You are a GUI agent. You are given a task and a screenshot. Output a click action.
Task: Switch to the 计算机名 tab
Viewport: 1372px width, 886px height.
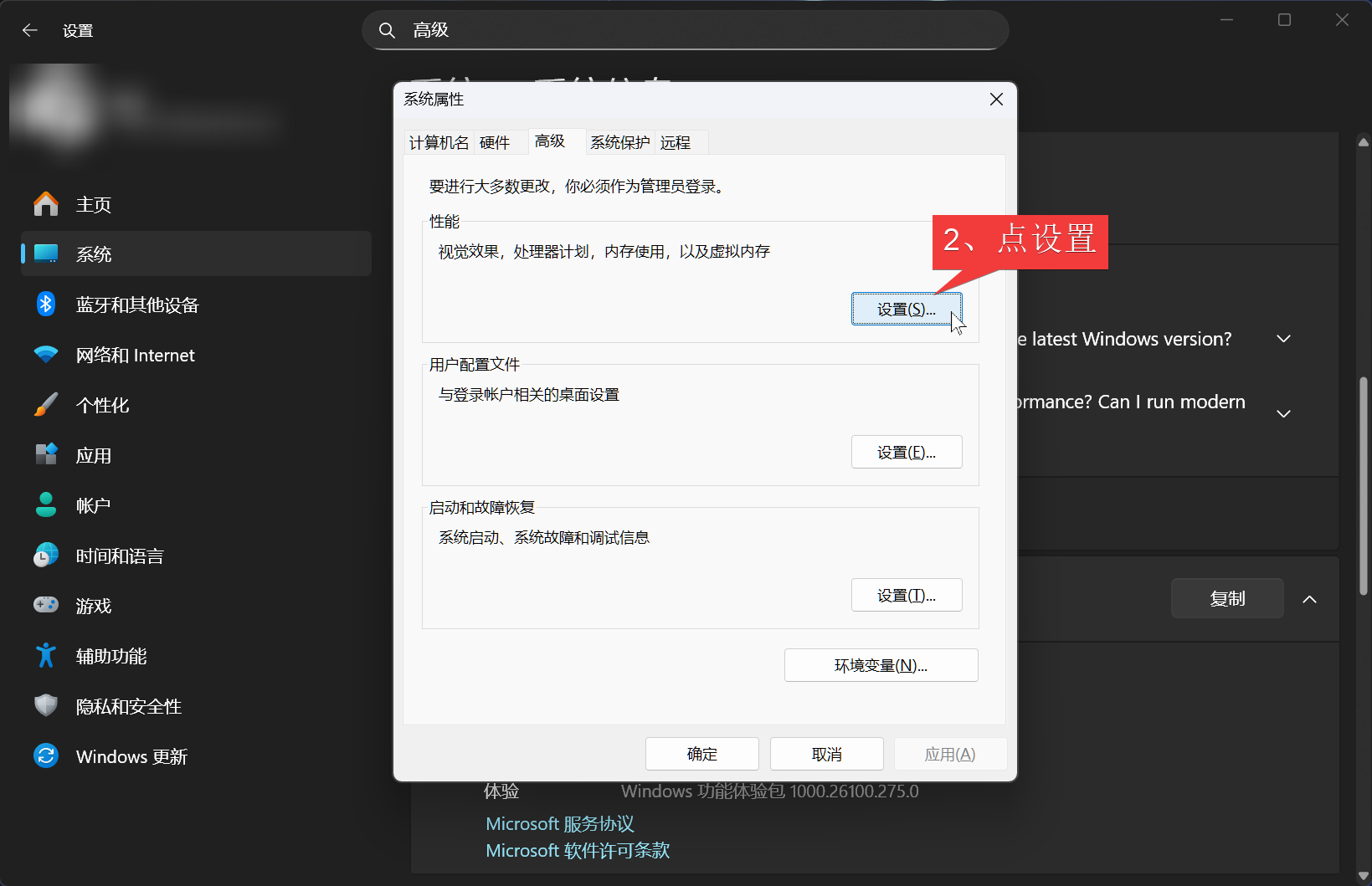(439, 143)
